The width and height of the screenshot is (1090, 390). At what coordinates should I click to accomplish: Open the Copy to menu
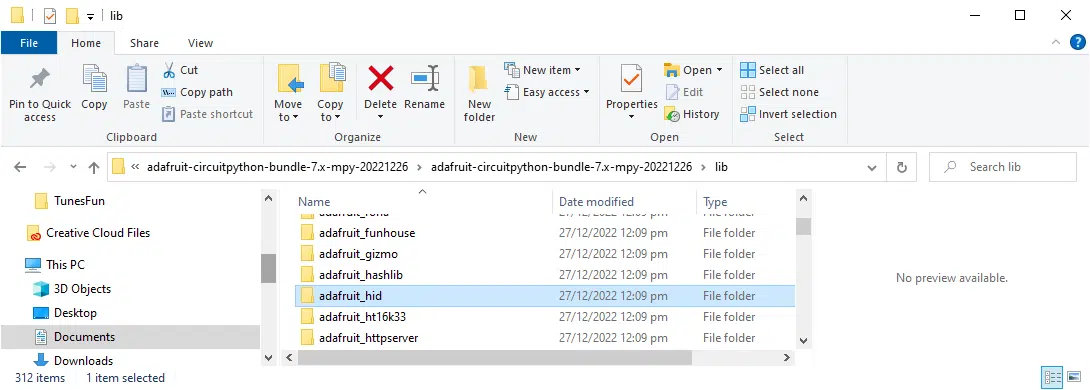[331, 94]
